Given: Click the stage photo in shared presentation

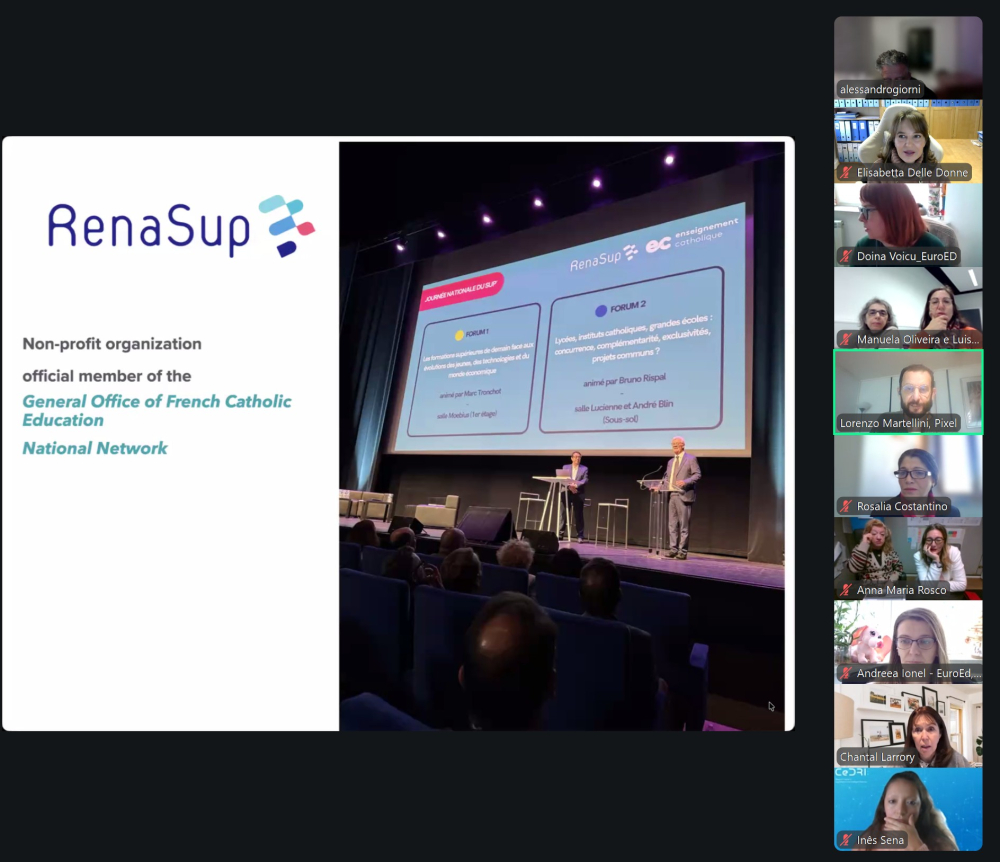Looking at the screenshot, I should pyautogui.click(x=561, y=435).
